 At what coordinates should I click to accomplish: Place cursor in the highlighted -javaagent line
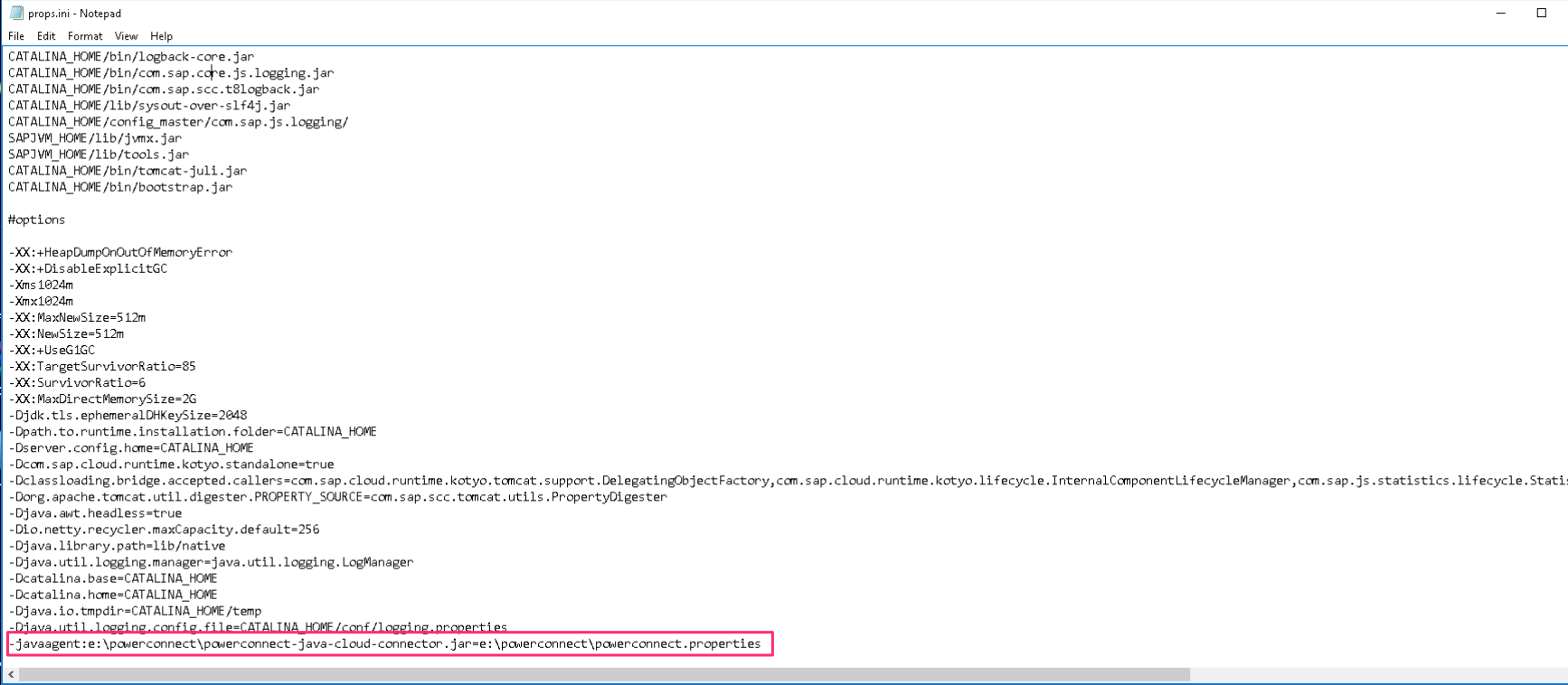384,643
